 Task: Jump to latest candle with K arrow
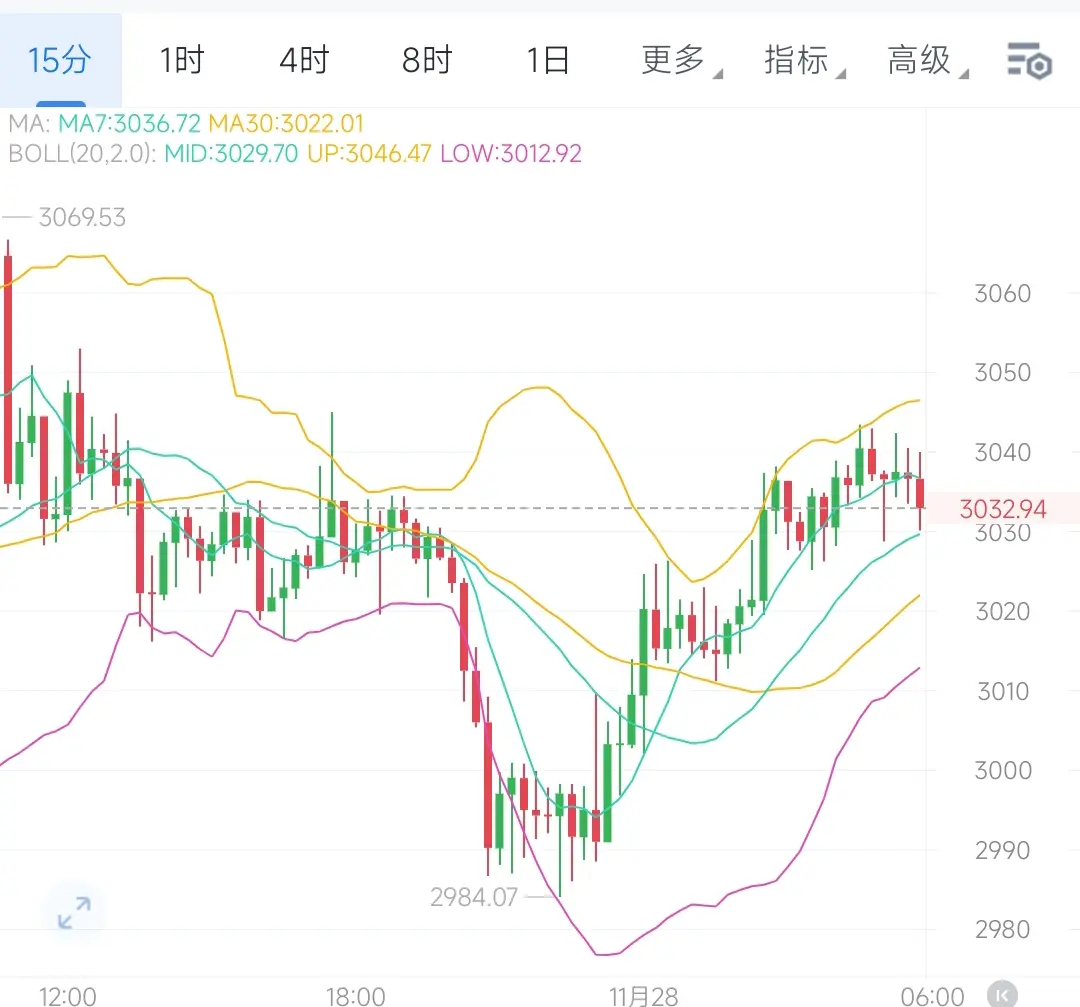(x=1001, y=994)
